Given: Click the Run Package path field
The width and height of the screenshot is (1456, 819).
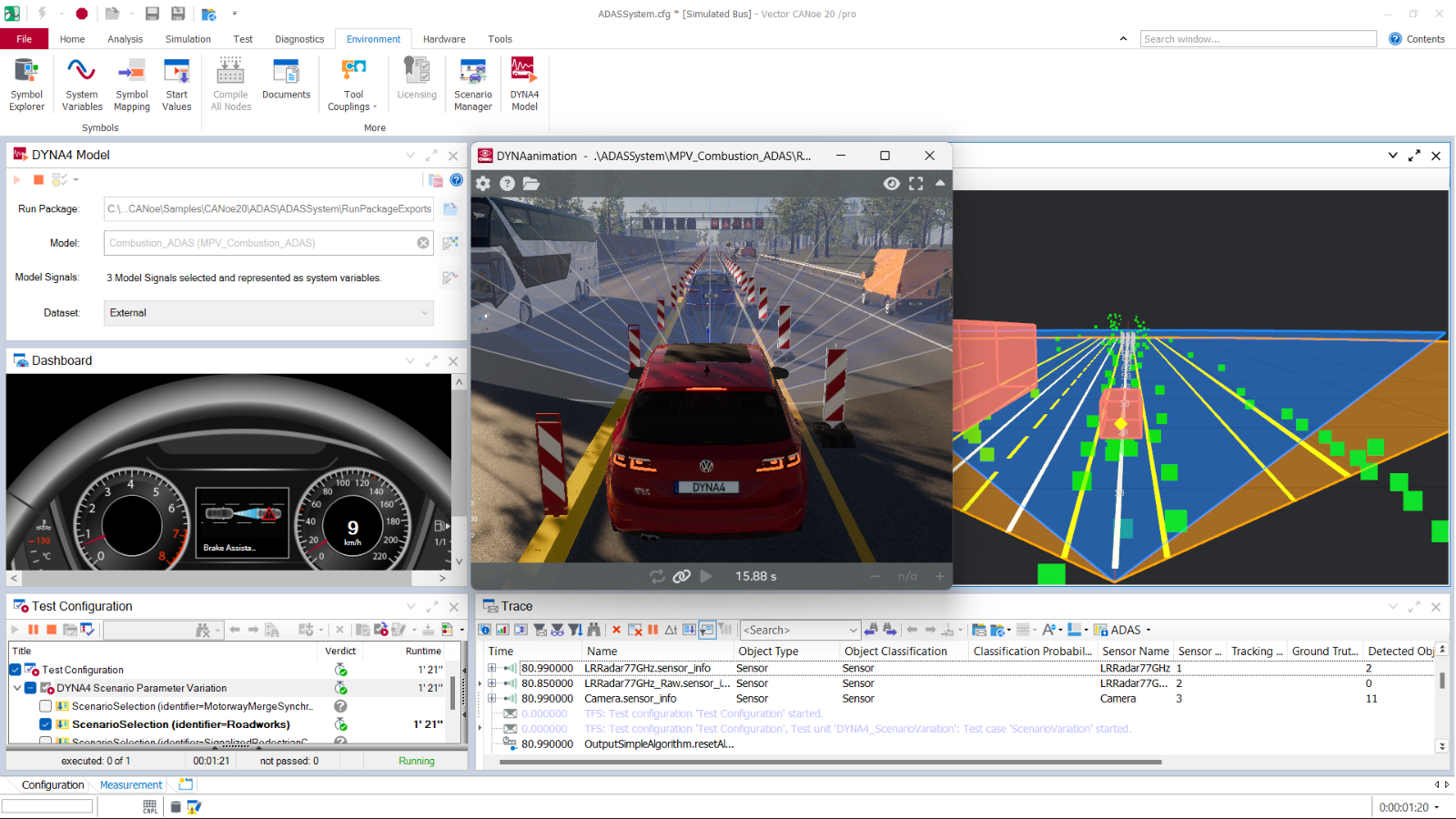Looking at the screenshot, I should (x=268, y=209).
